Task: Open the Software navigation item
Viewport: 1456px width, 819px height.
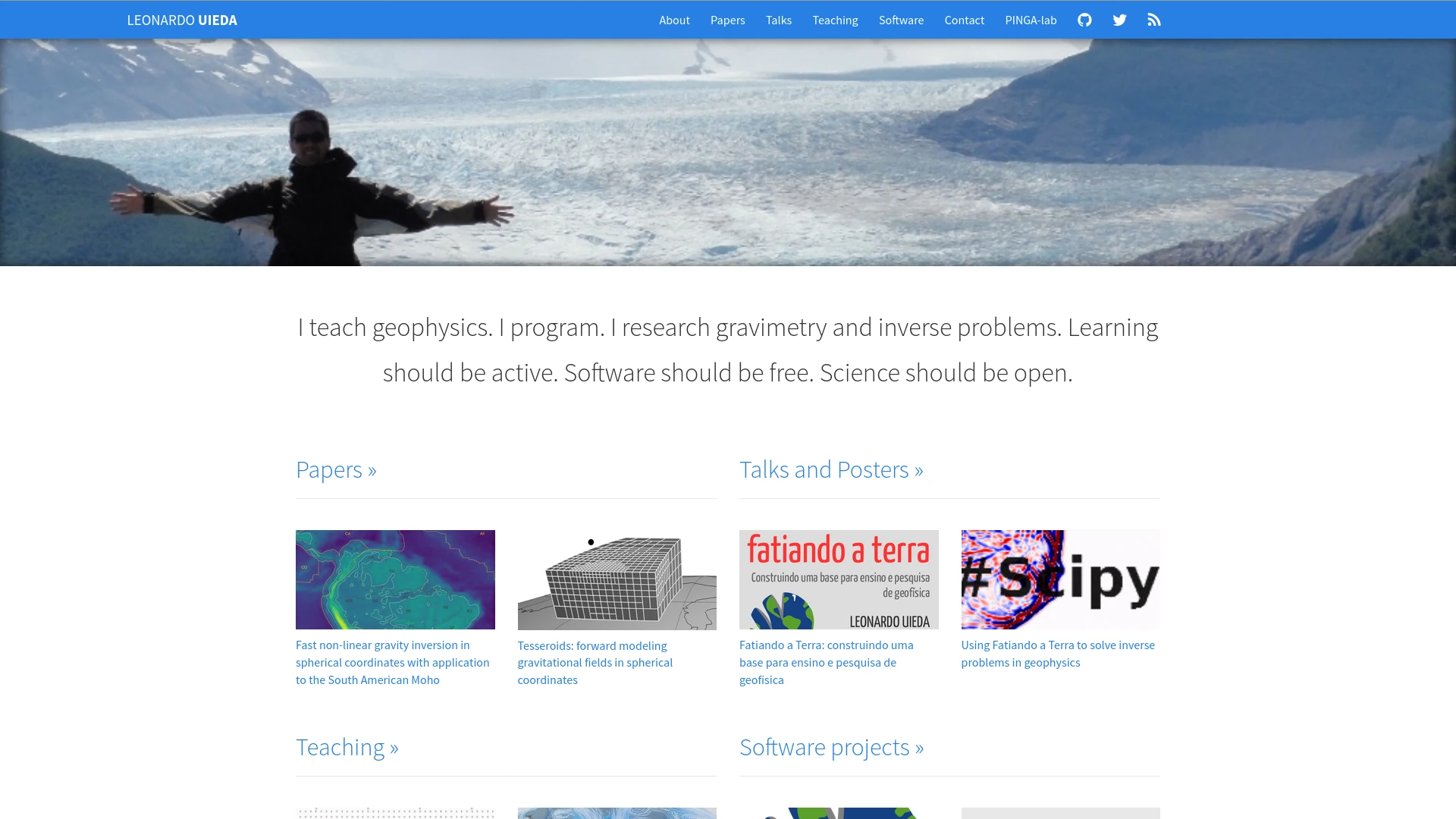Action: pyautogui.click(x=901, y=20)
